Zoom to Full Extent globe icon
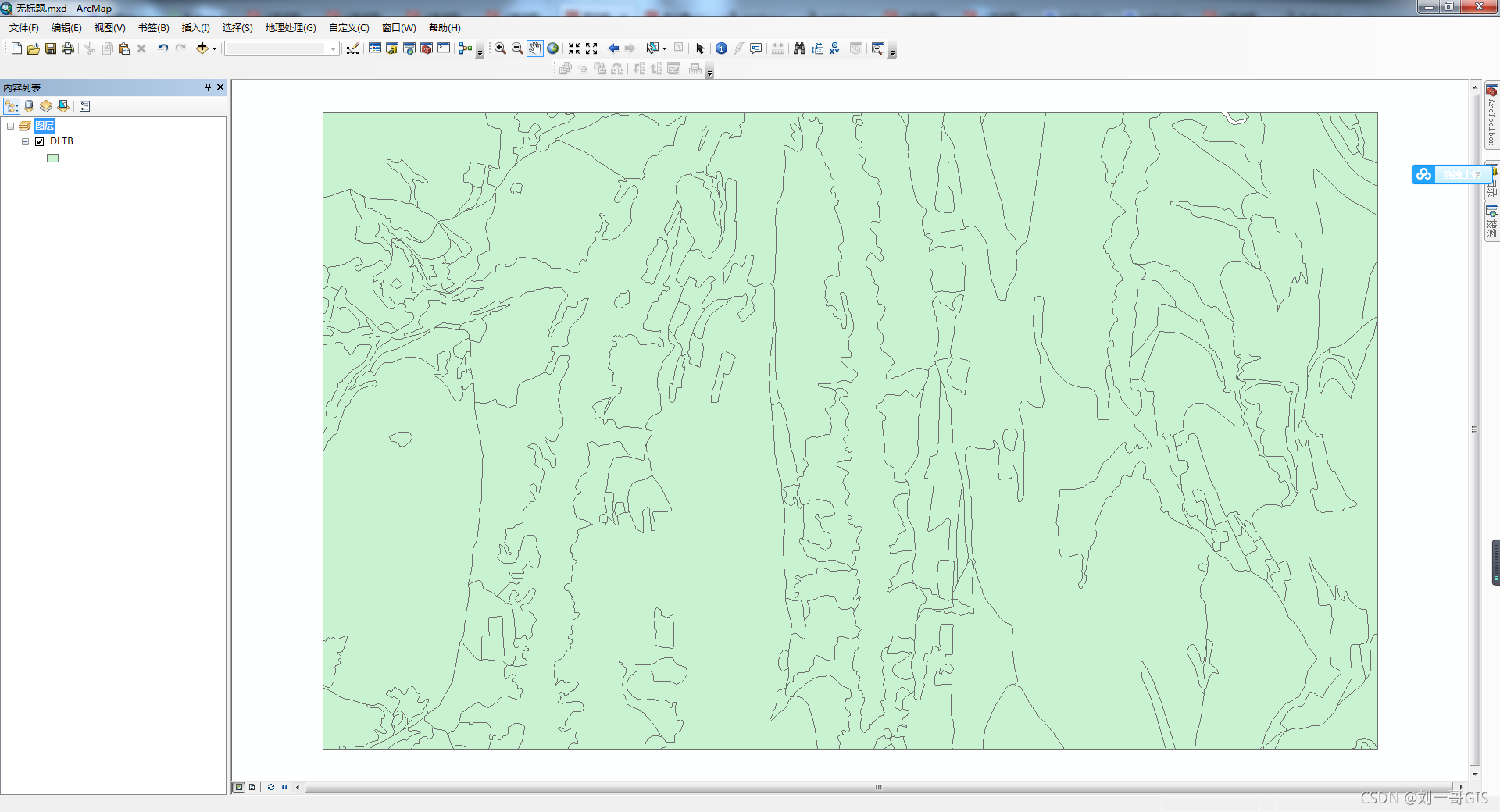The height and width of the screenshot is (812, 1500). 553,48
